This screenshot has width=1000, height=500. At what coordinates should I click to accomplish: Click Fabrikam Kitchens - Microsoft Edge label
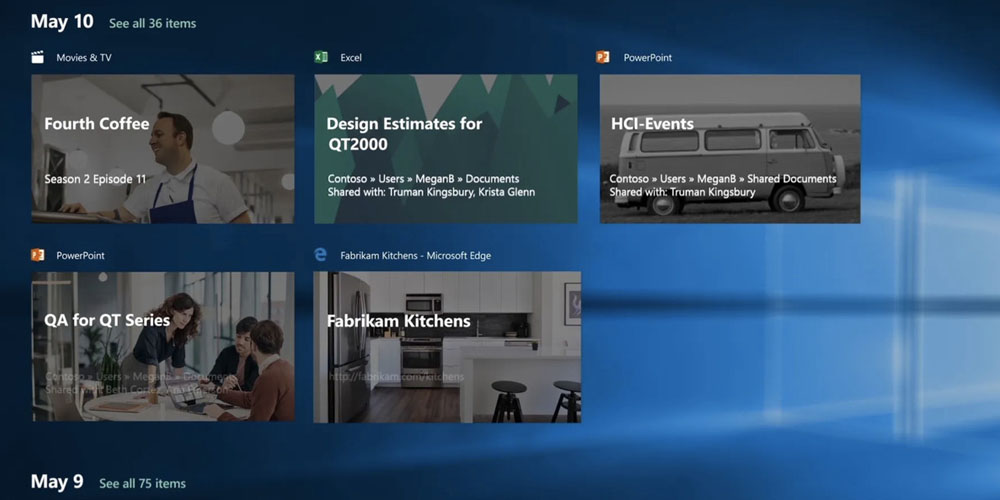point(416,256)
